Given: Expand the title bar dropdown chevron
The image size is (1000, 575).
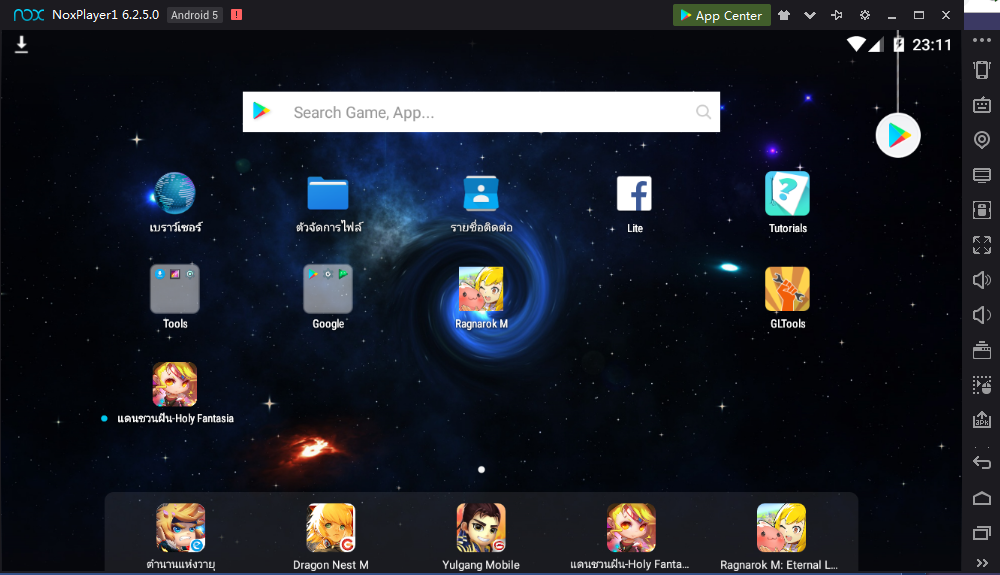Looking at the screenshot, I should [x=810, y=15].
